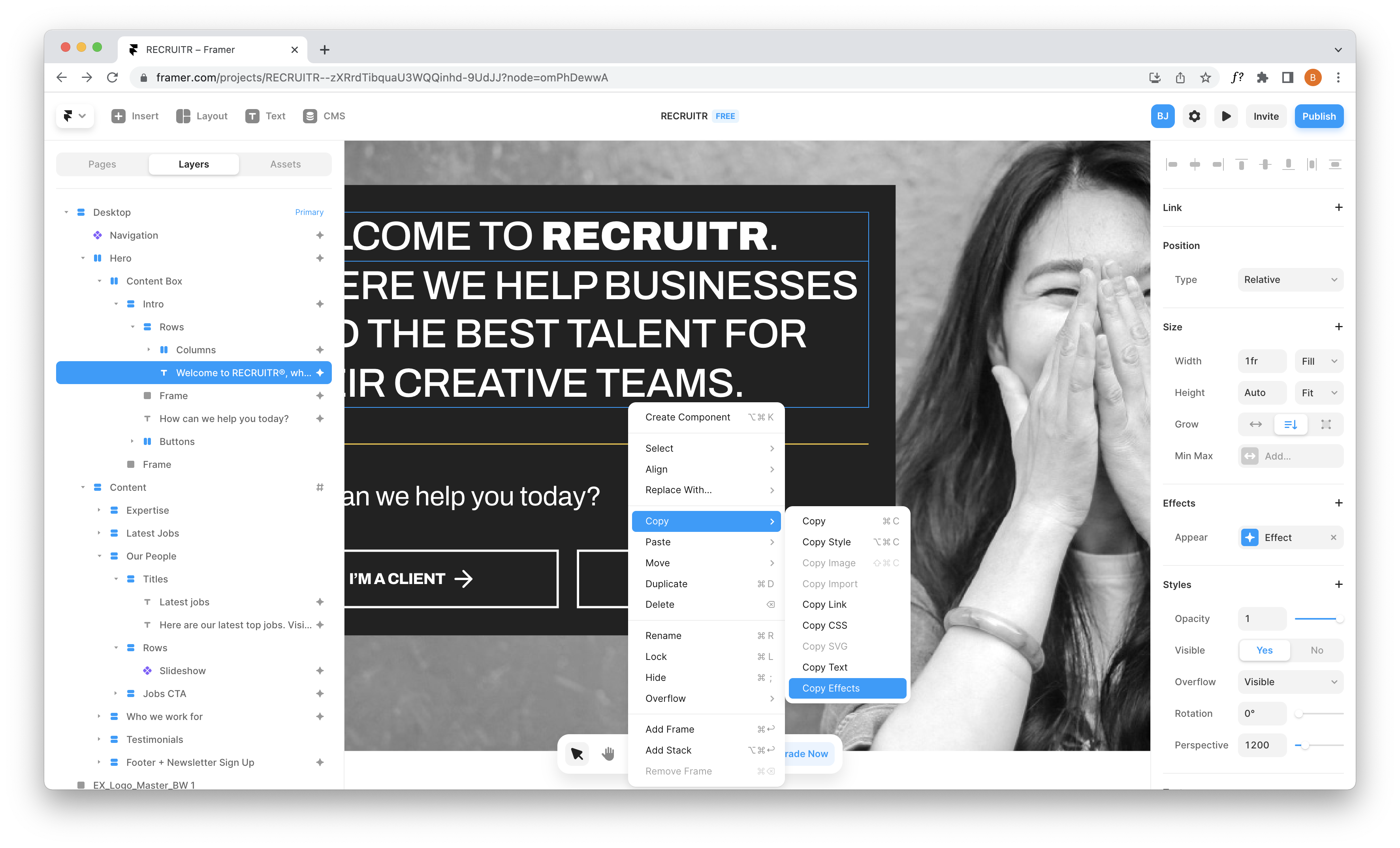Preview the site with play button
Image resolution: width=1400 pixels, height=848 pixels.
coord(1226,116)
